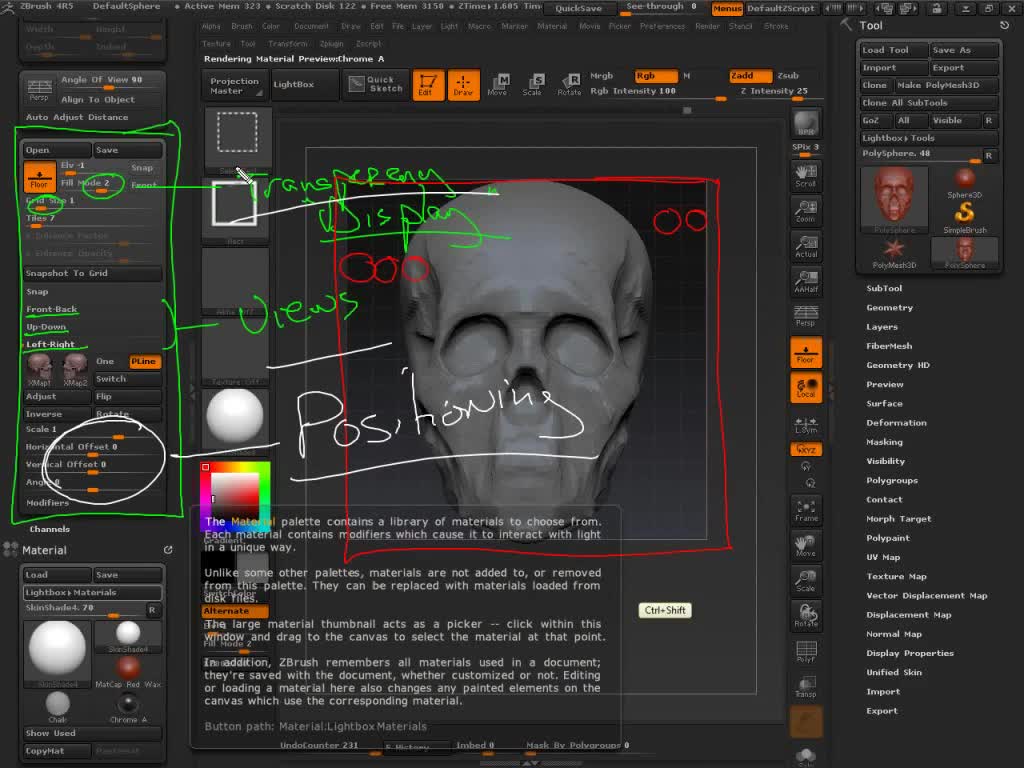Click the Move icon in right shelf

pyautogui.click(x=806, y=545)
